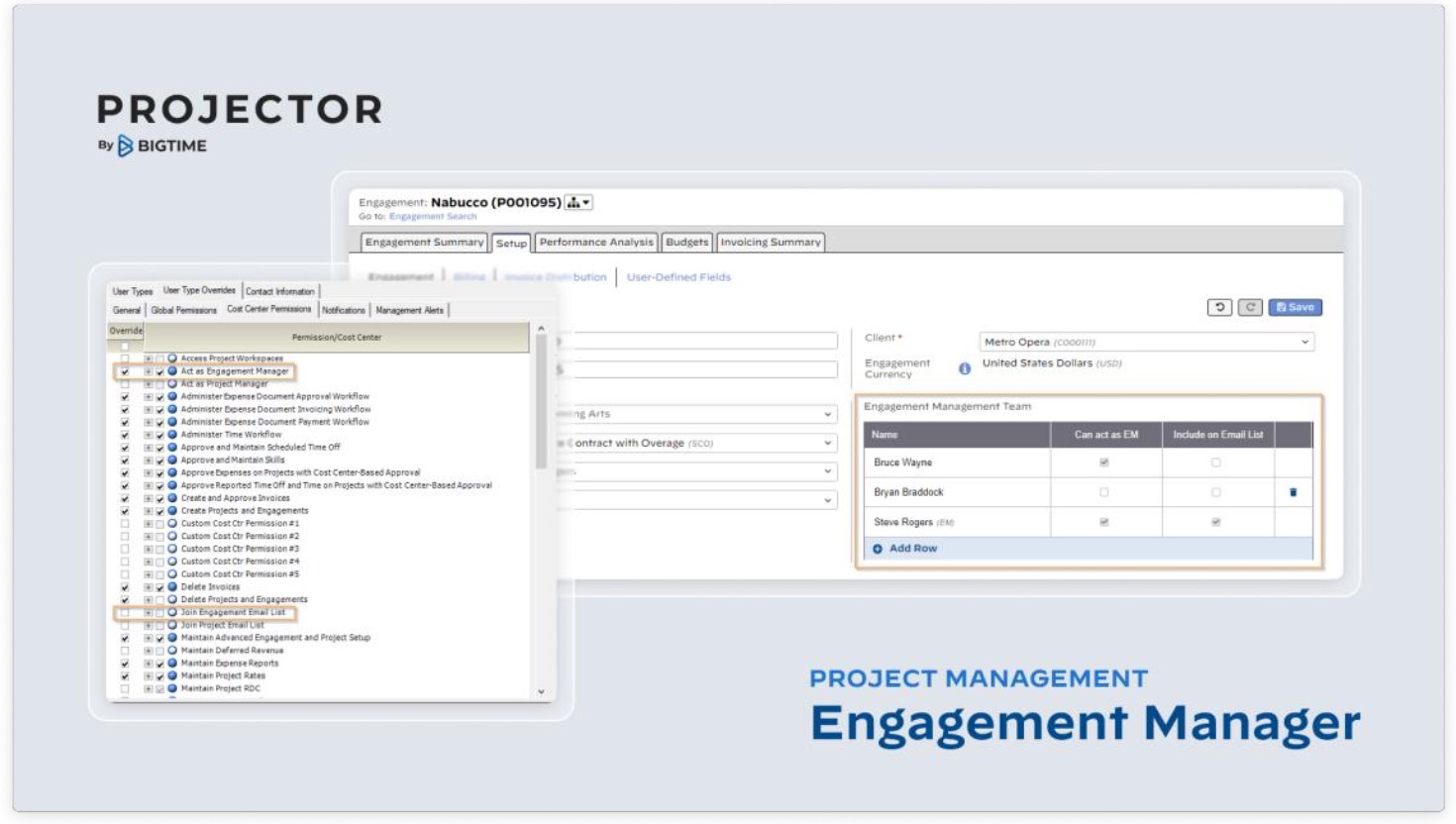Expand the Delete Invoices tree node
The width and height of the screenshot is (1456, 824).
click(149, 587)
